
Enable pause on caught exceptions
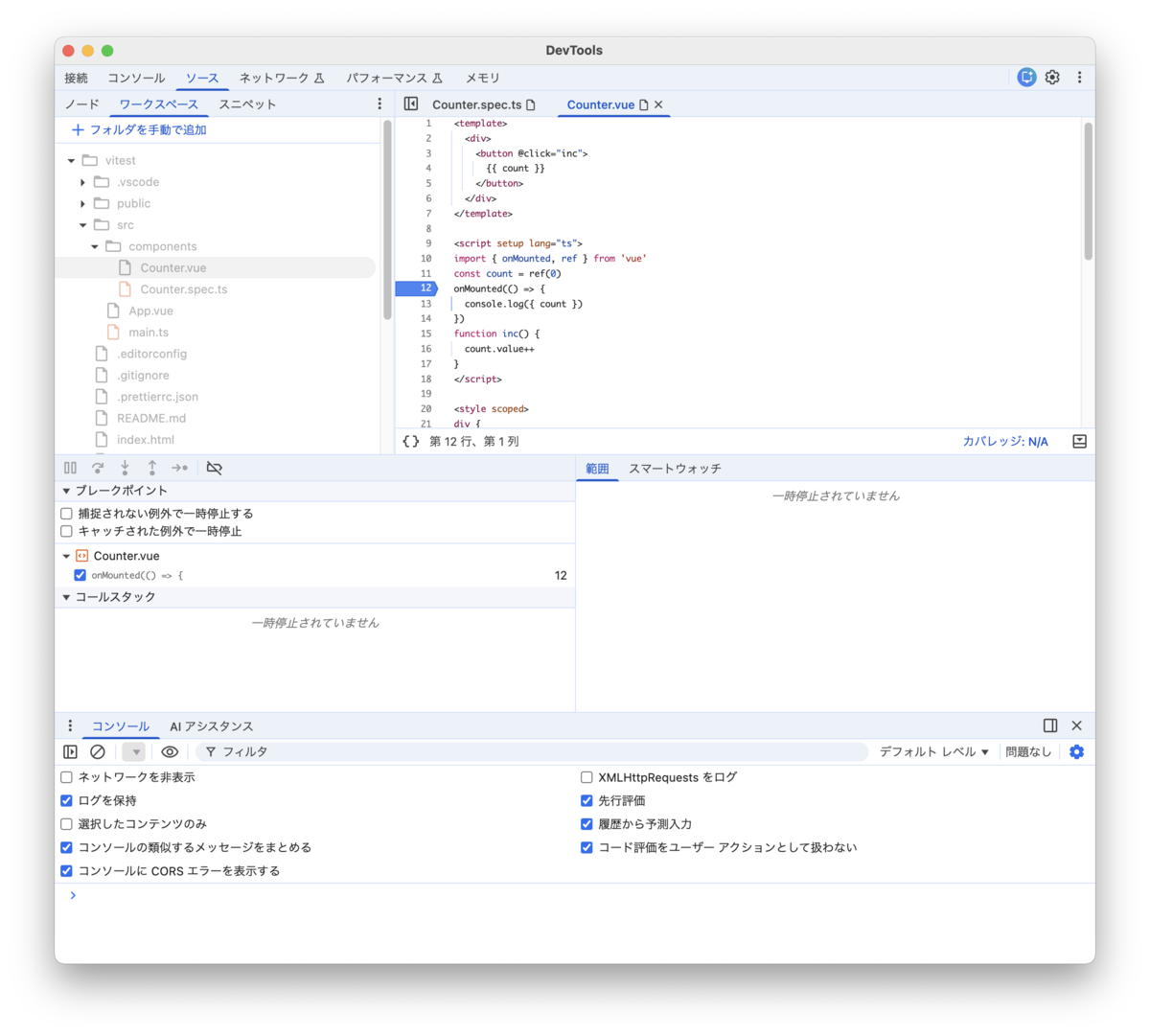pyautogui.click(x=66, y=531)
